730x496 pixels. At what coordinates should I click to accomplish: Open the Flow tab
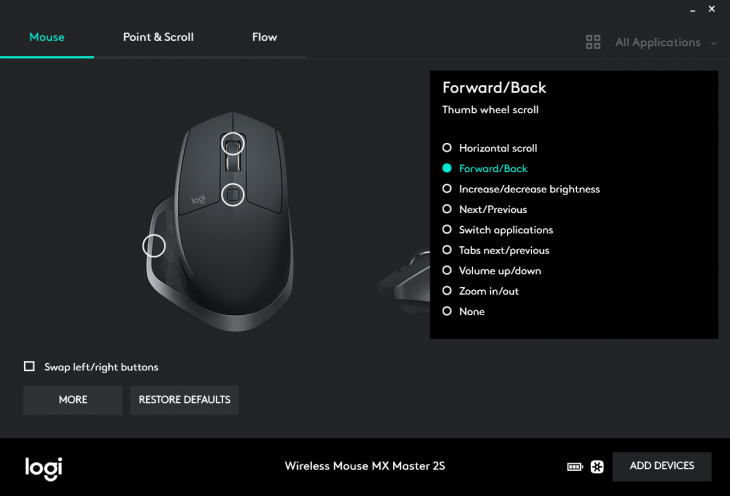coord(264,37)
